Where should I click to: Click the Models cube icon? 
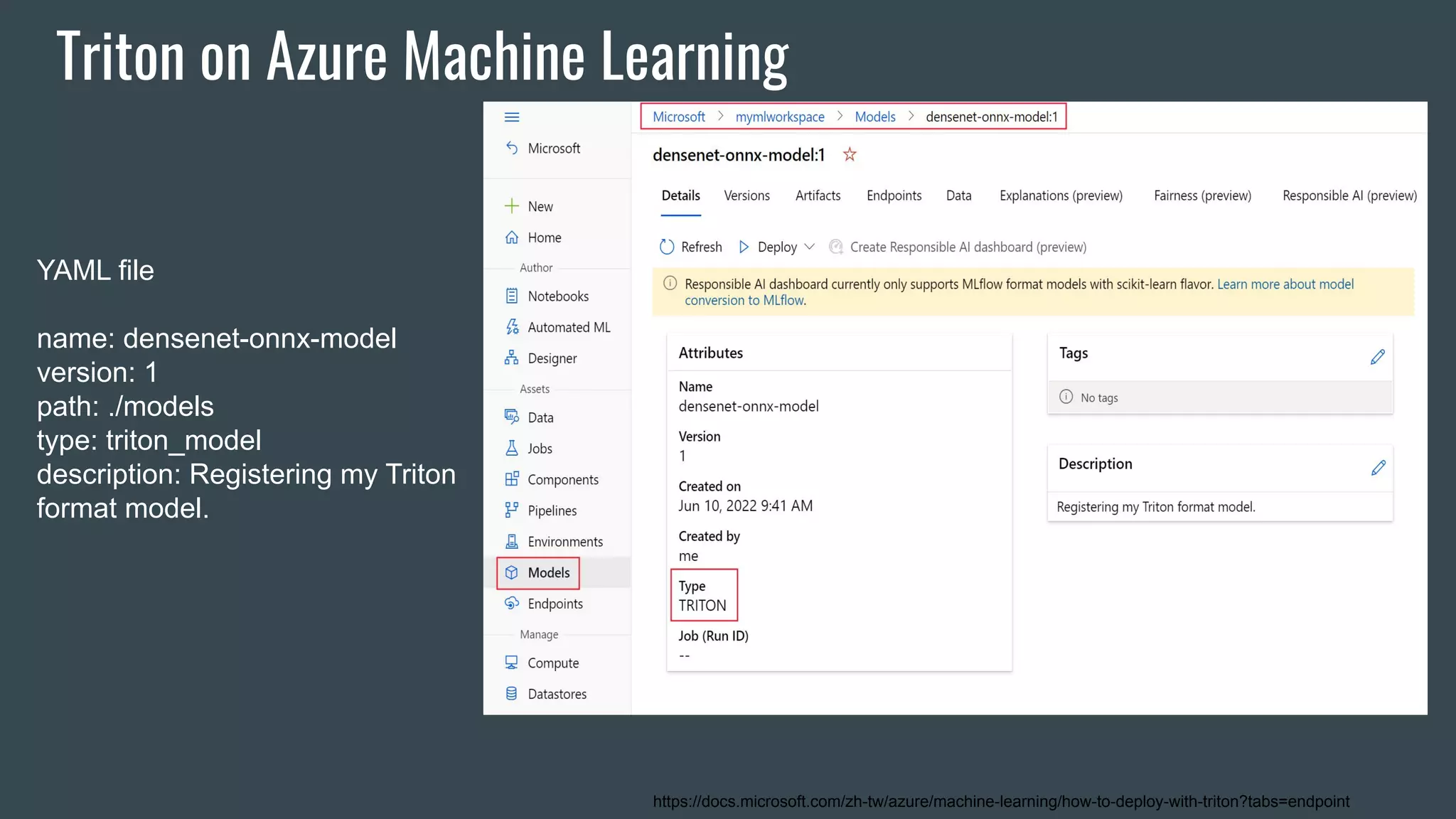(x=512, y=572)
